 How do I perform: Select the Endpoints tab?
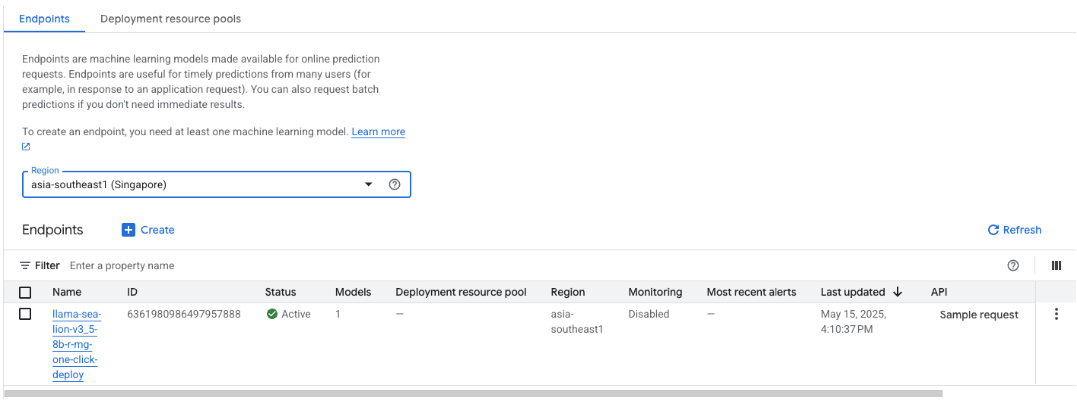coord(44,19)
